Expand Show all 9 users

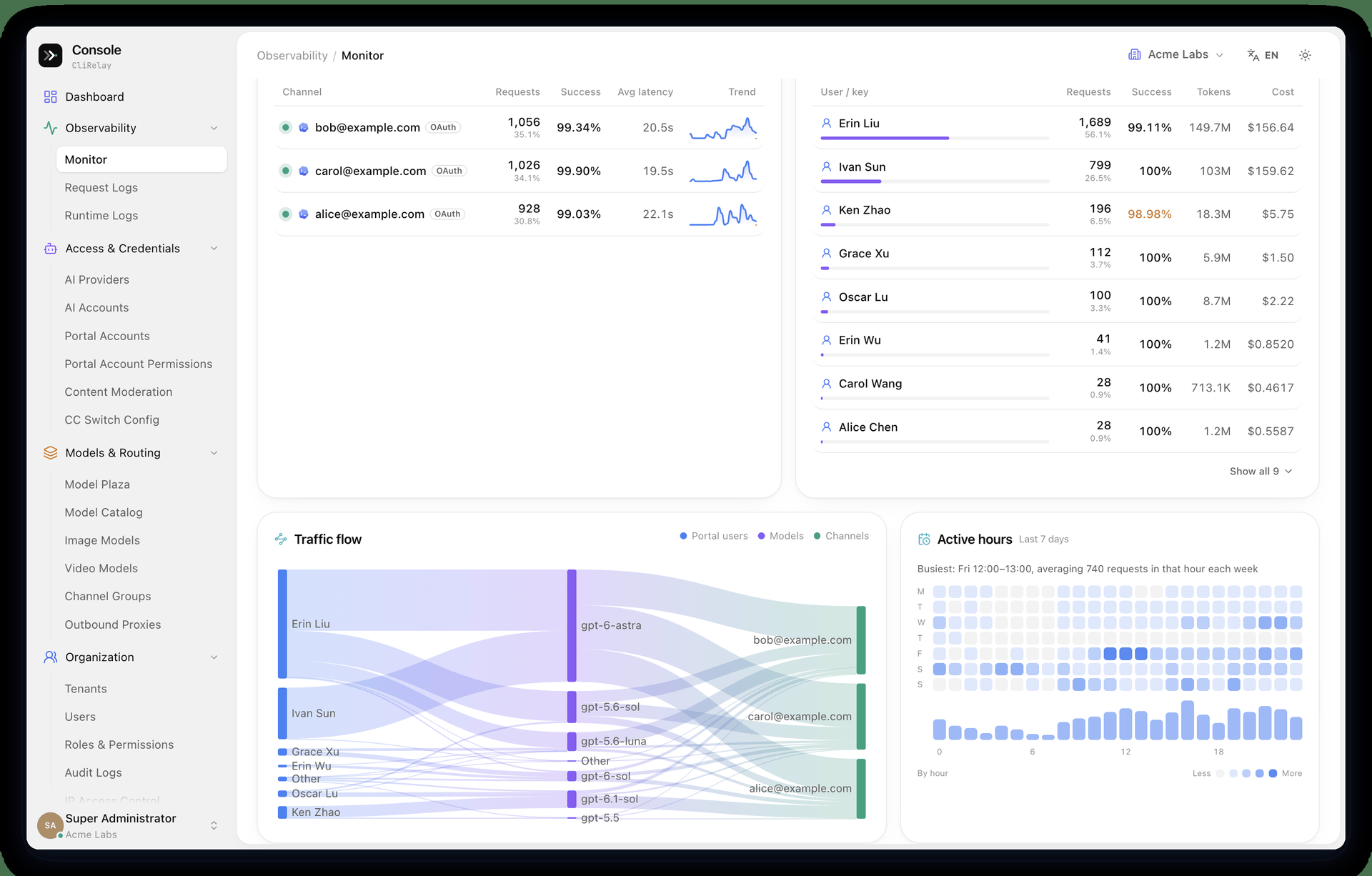point(1261,471)
